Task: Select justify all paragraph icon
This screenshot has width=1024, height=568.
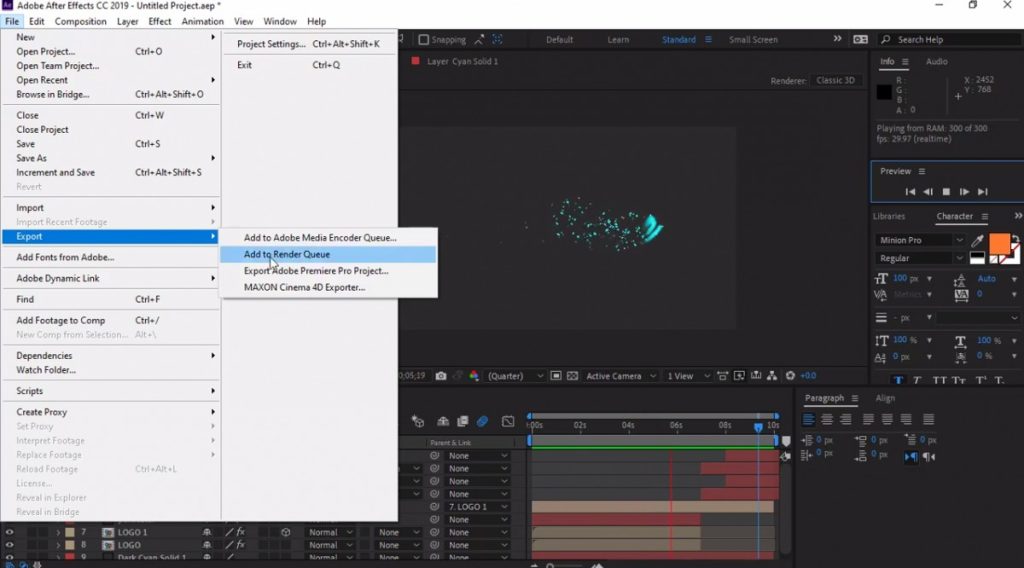Action: (x=928, y=419)
